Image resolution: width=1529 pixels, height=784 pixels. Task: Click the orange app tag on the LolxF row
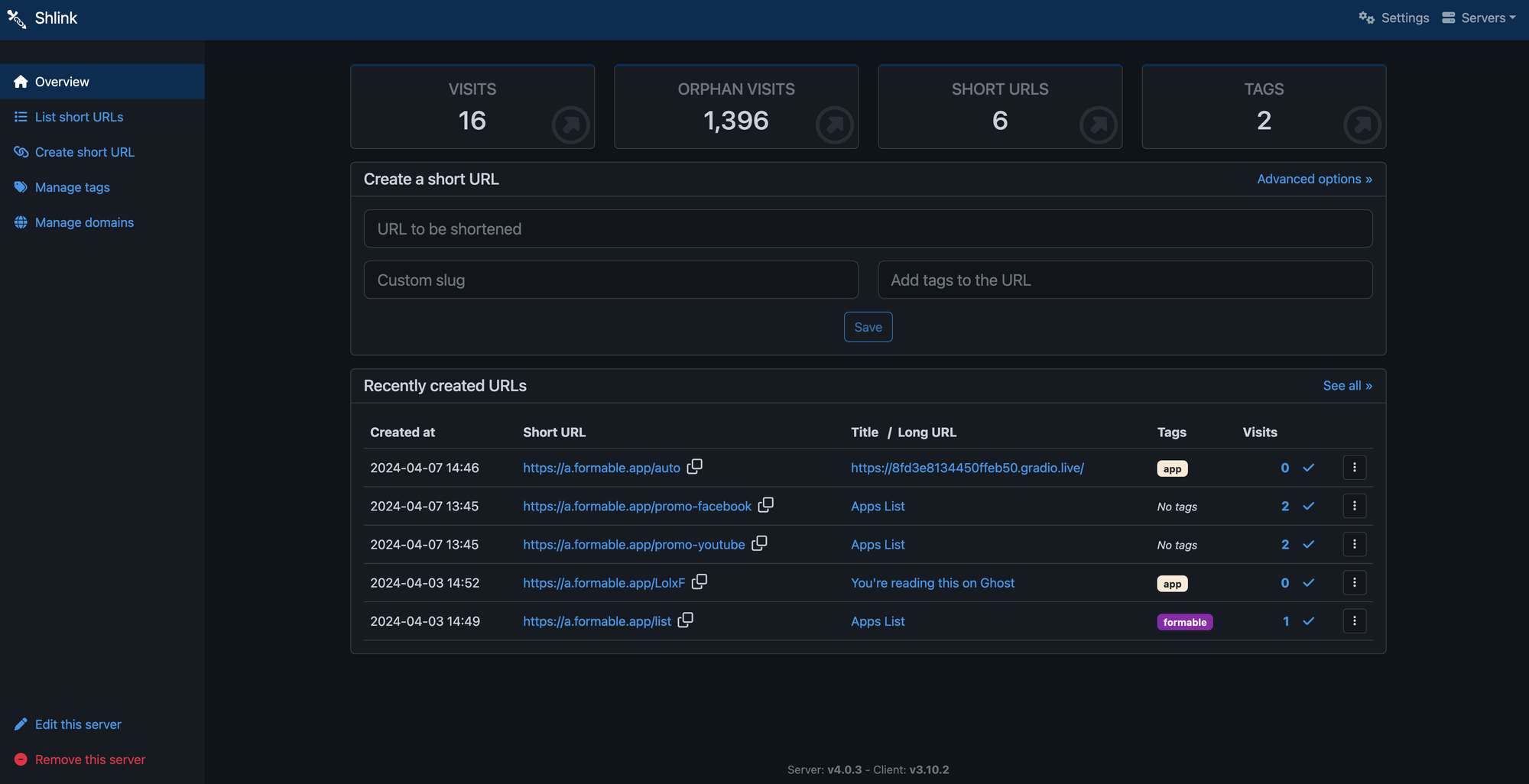click(x=1172, y=582)
